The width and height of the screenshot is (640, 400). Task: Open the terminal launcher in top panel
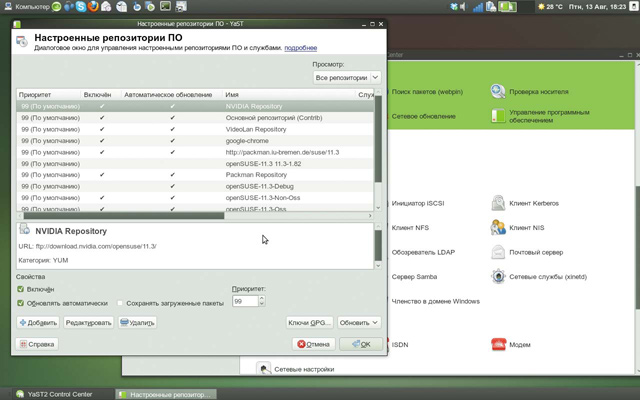click(165, 7)
